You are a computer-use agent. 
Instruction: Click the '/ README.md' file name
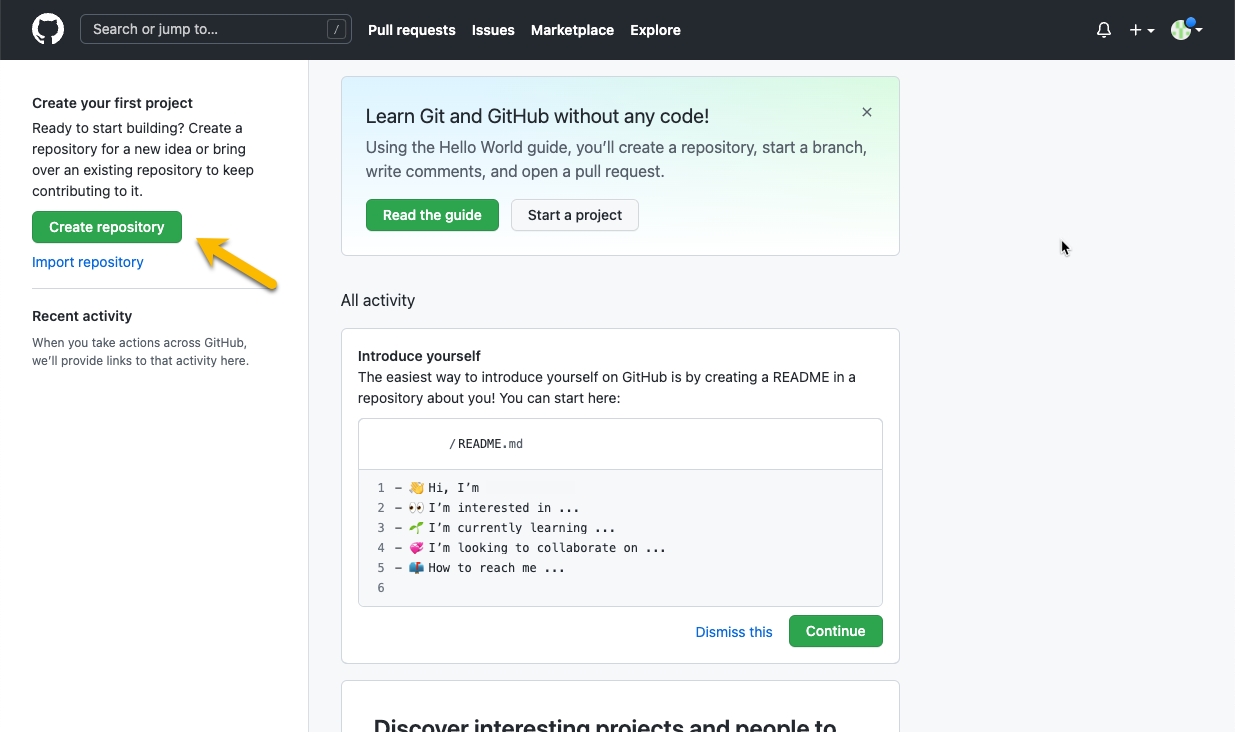tap(486, 444)
